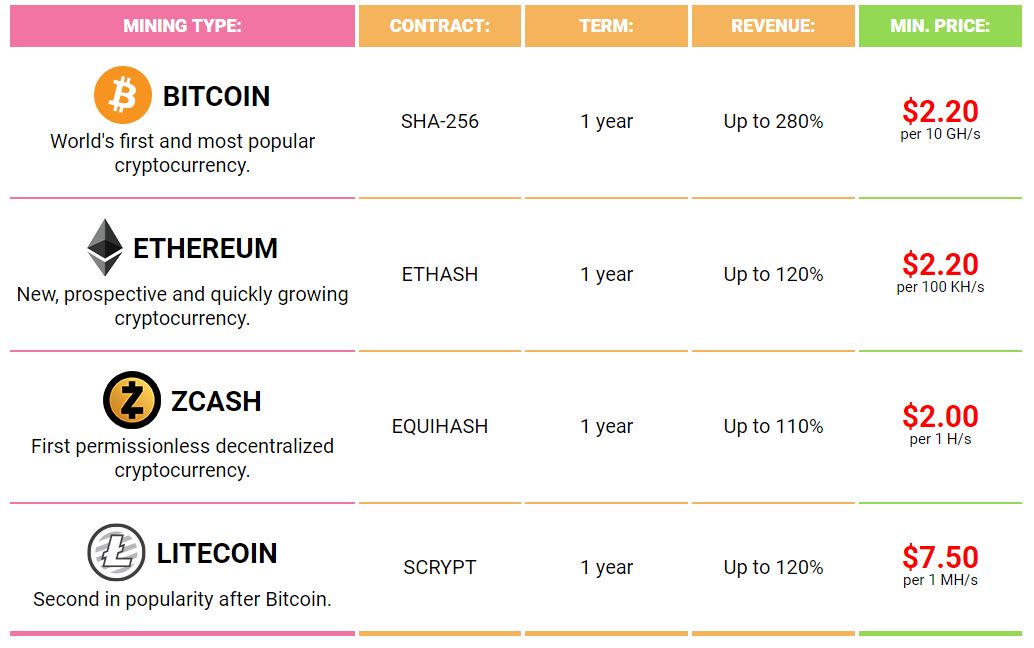Open the LITECOIN title link
The image size is (1034, 648).
pyautogui.click(x=217, y=553)
